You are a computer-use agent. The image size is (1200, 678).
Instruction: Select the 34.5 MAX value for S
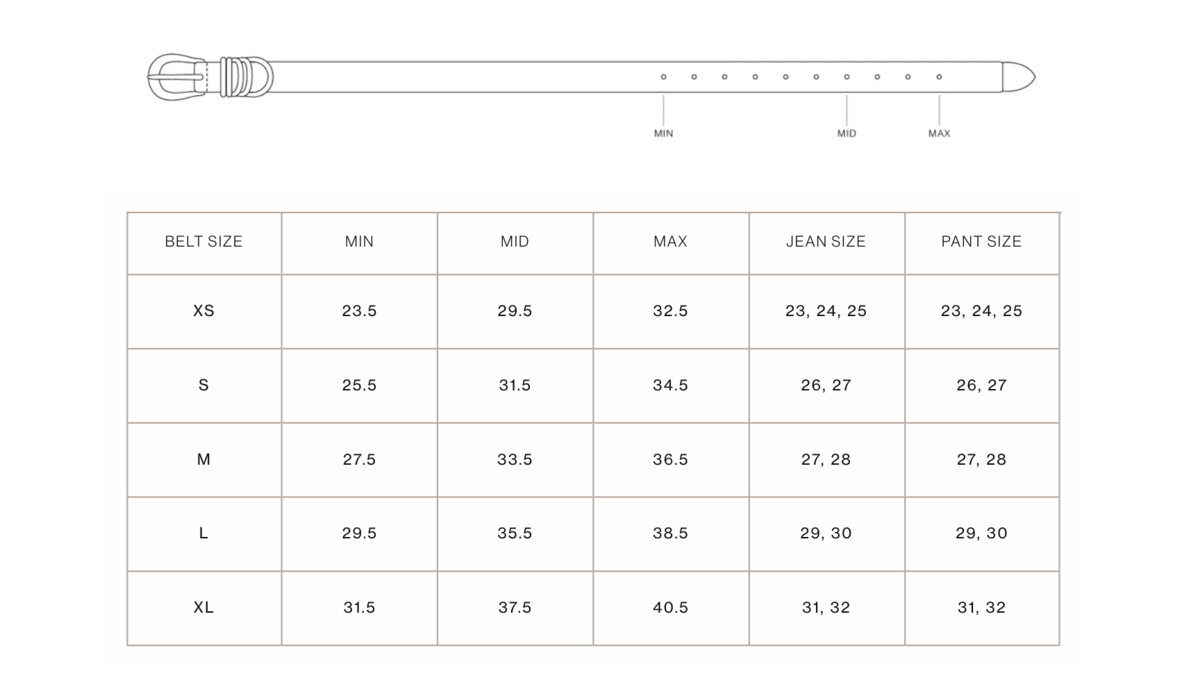670,385
